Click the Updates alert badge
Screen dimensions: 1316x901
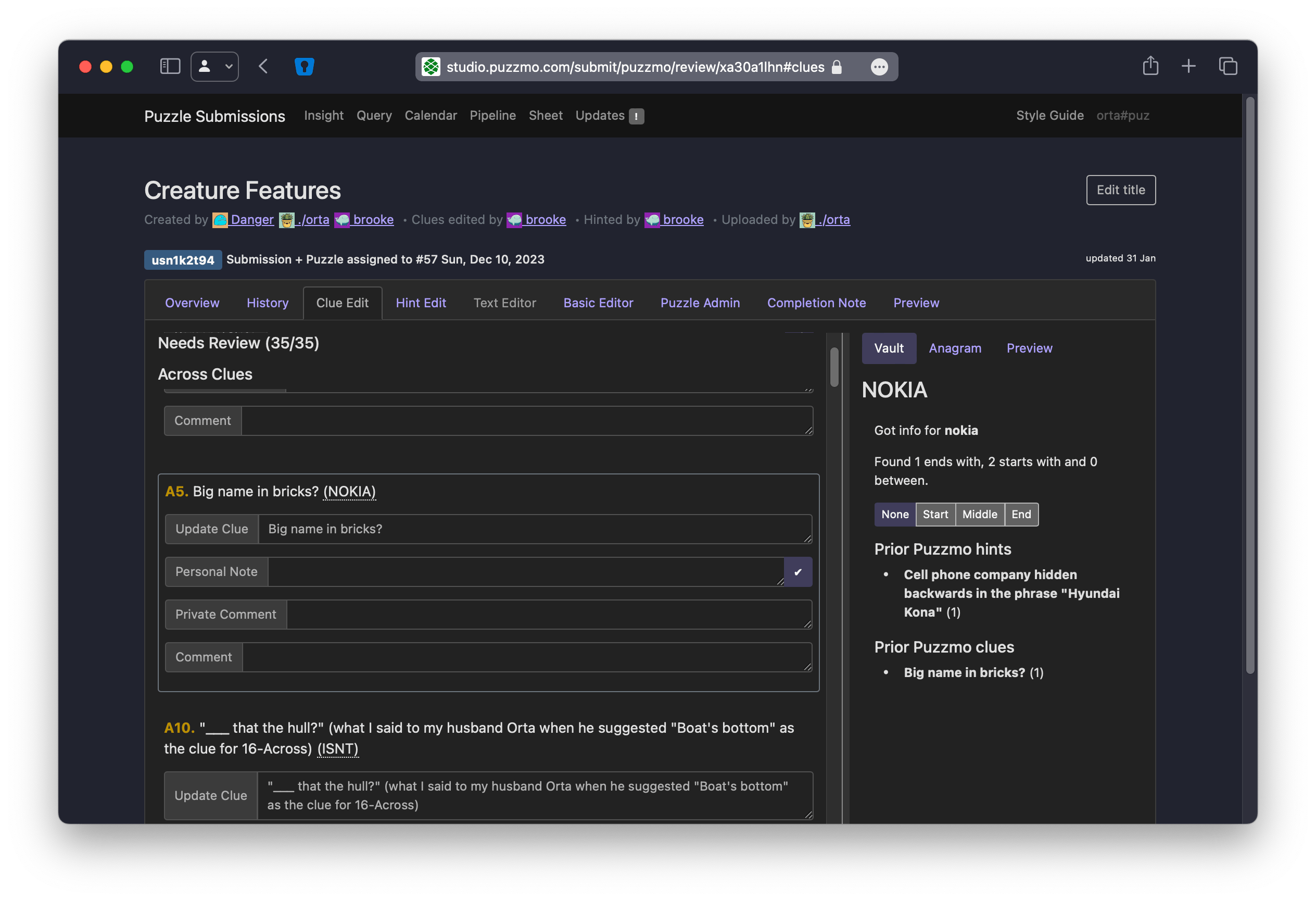tap(636, 116)
